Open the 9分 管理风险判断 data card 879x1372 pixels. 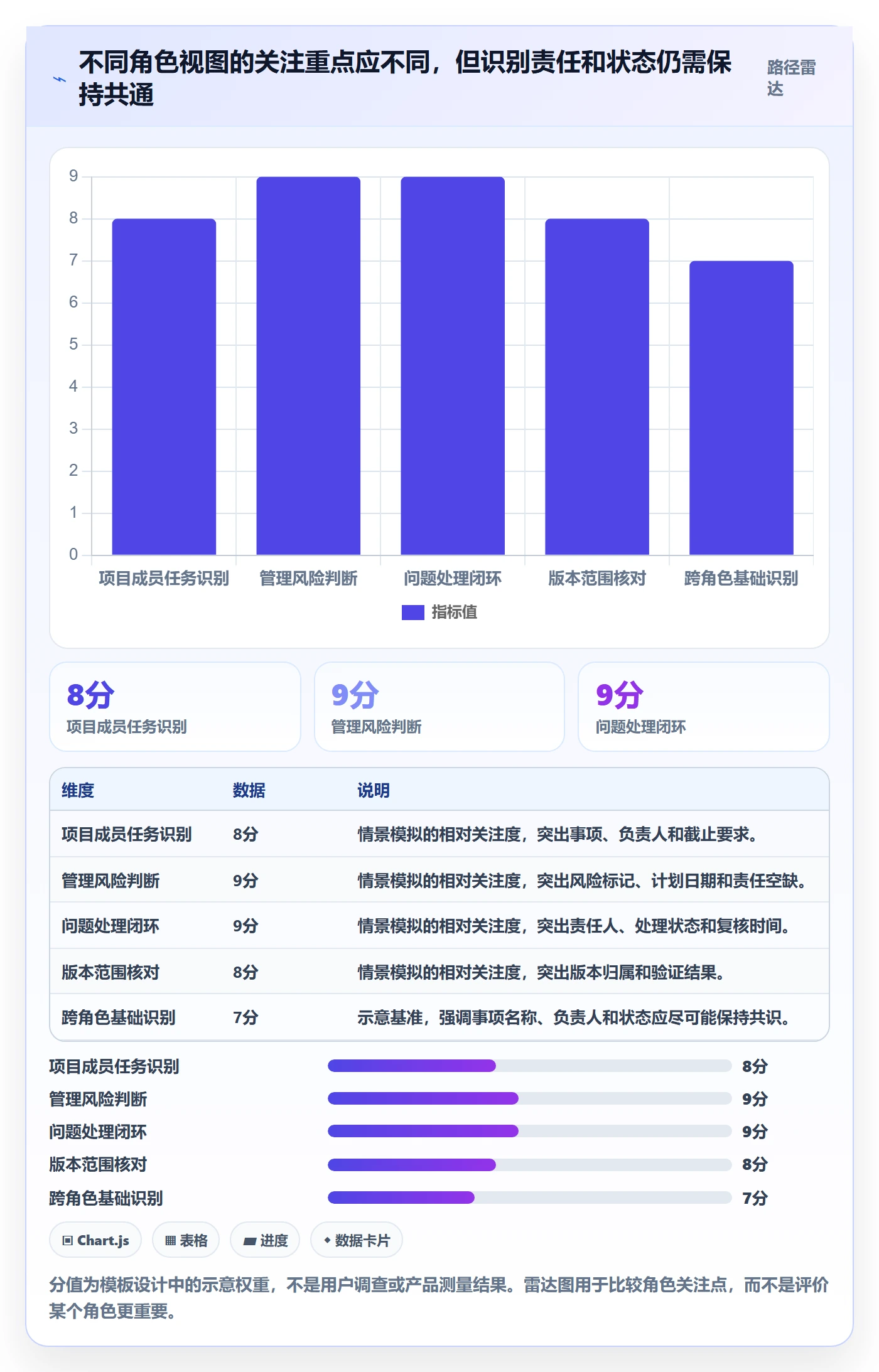click(439, 707)
